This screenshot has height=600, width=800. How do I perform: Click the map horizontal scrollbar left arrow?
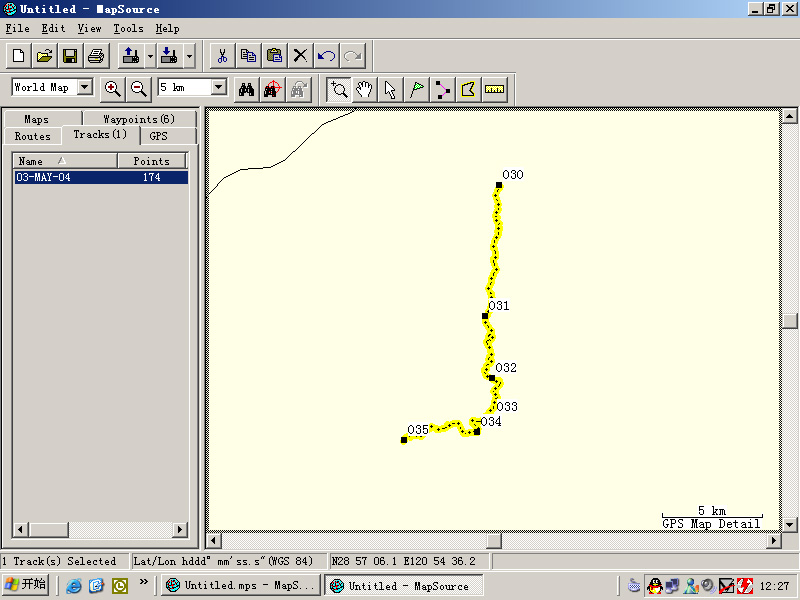pyautogui.click(x=213, y=540)
